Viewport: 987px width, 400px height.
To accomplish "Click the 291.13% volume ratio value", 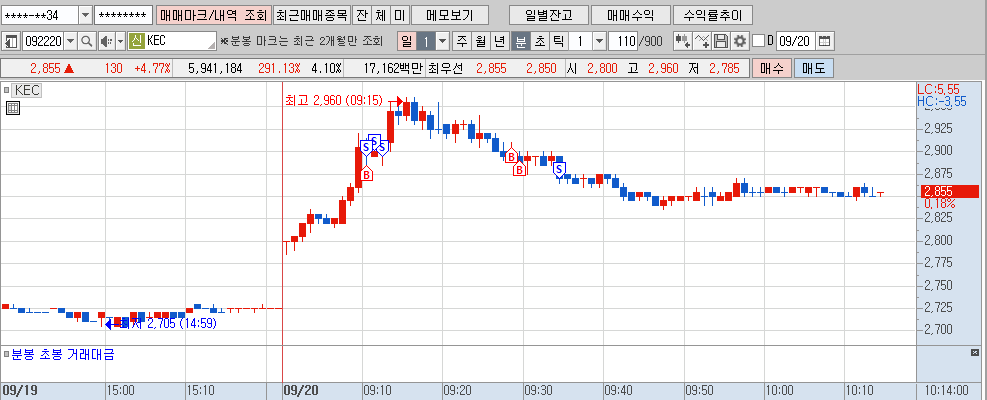I will 279,69.
